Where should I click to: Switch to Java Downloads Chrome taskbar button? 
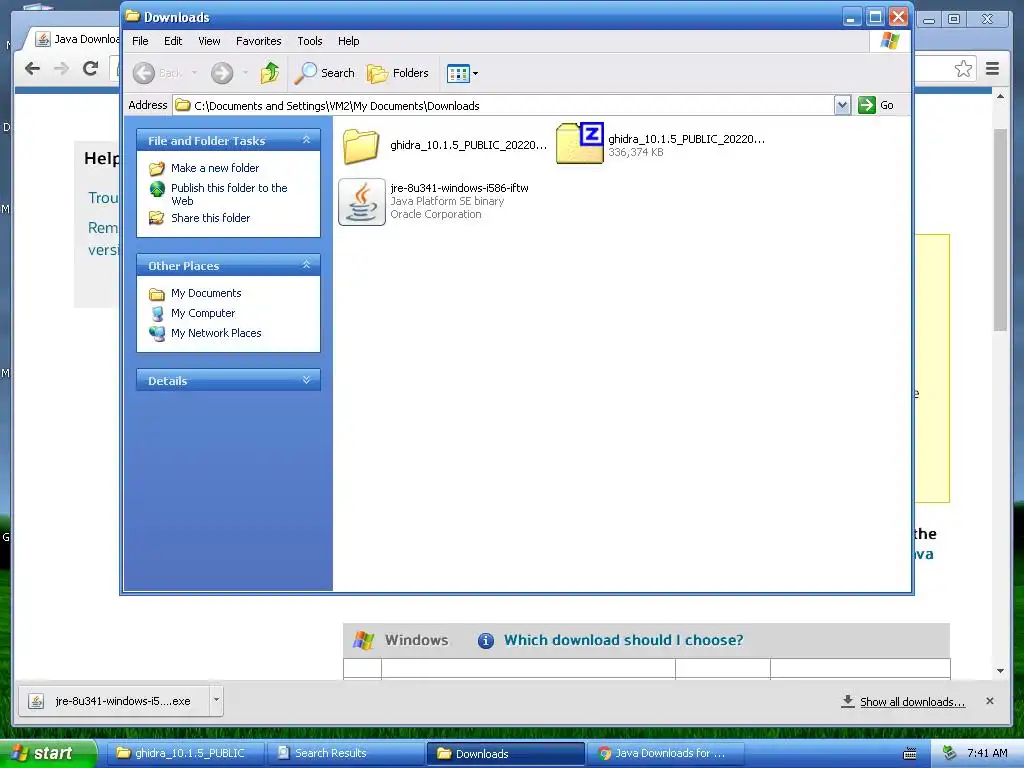[x=665, y=753]
